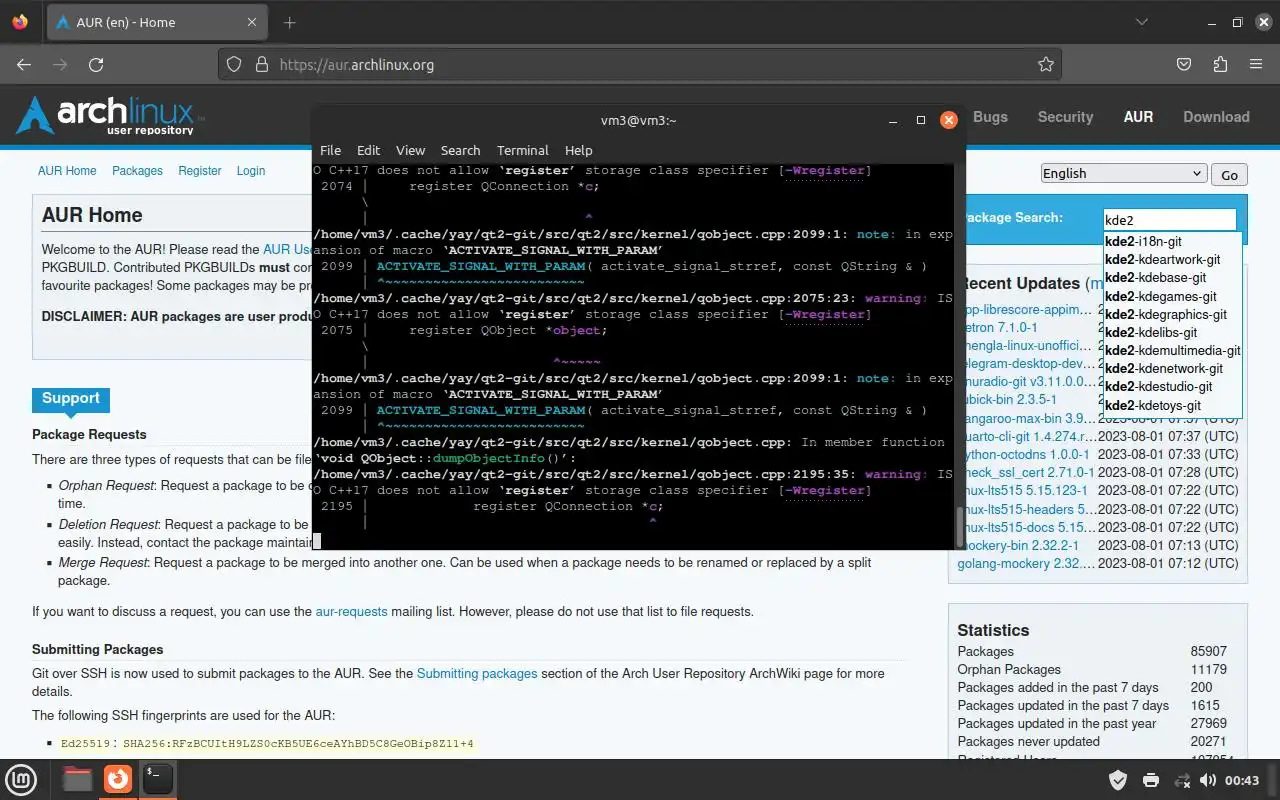Open the terminal Edit menu
1280x800 pixels.
tap(368, 150)
